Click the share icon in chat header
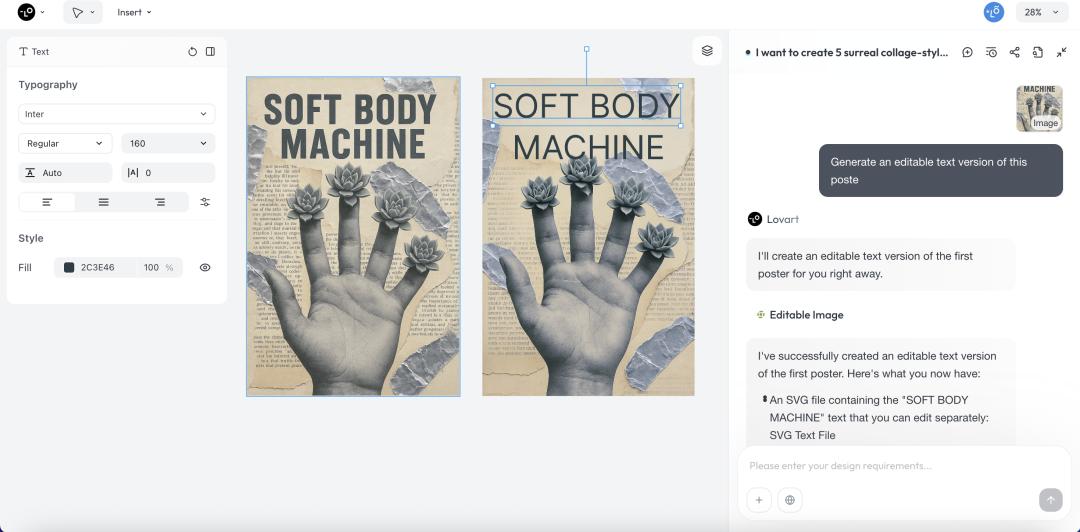Image resolution: width=1080 pixels, height=532 pixels. point(1014,52)
